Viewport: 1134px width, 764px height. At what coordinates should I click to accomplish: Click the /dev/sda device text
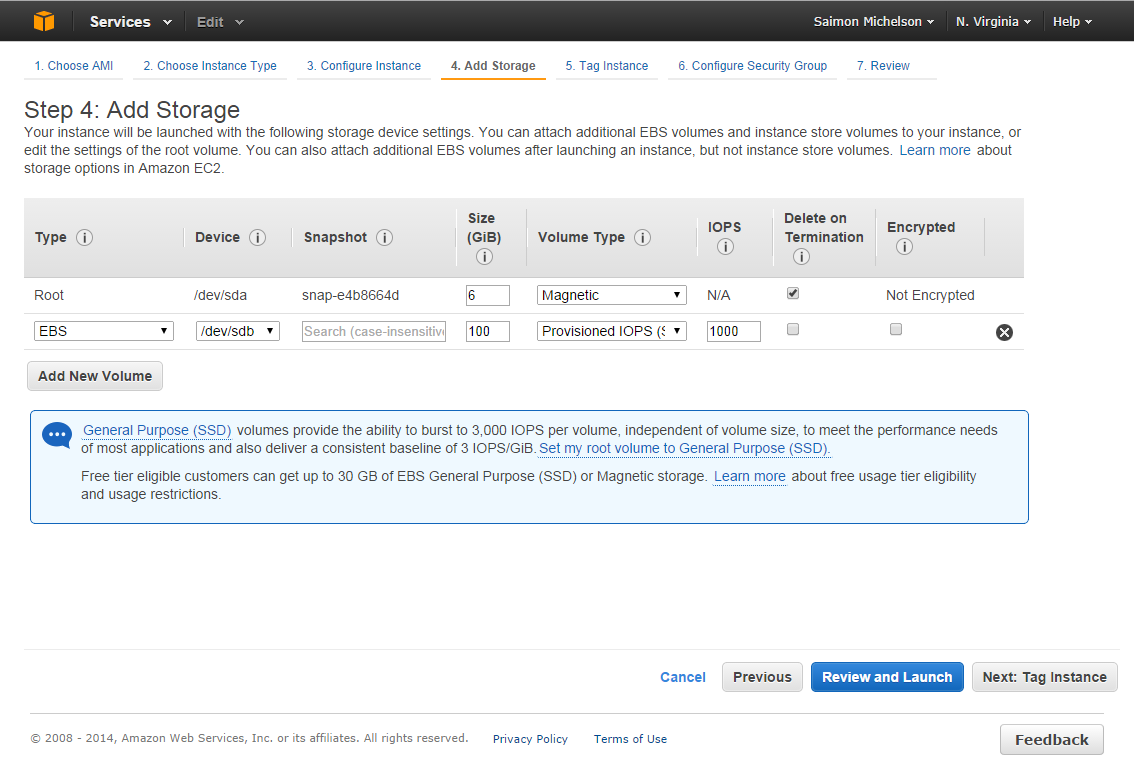click(x=221, y=295)
